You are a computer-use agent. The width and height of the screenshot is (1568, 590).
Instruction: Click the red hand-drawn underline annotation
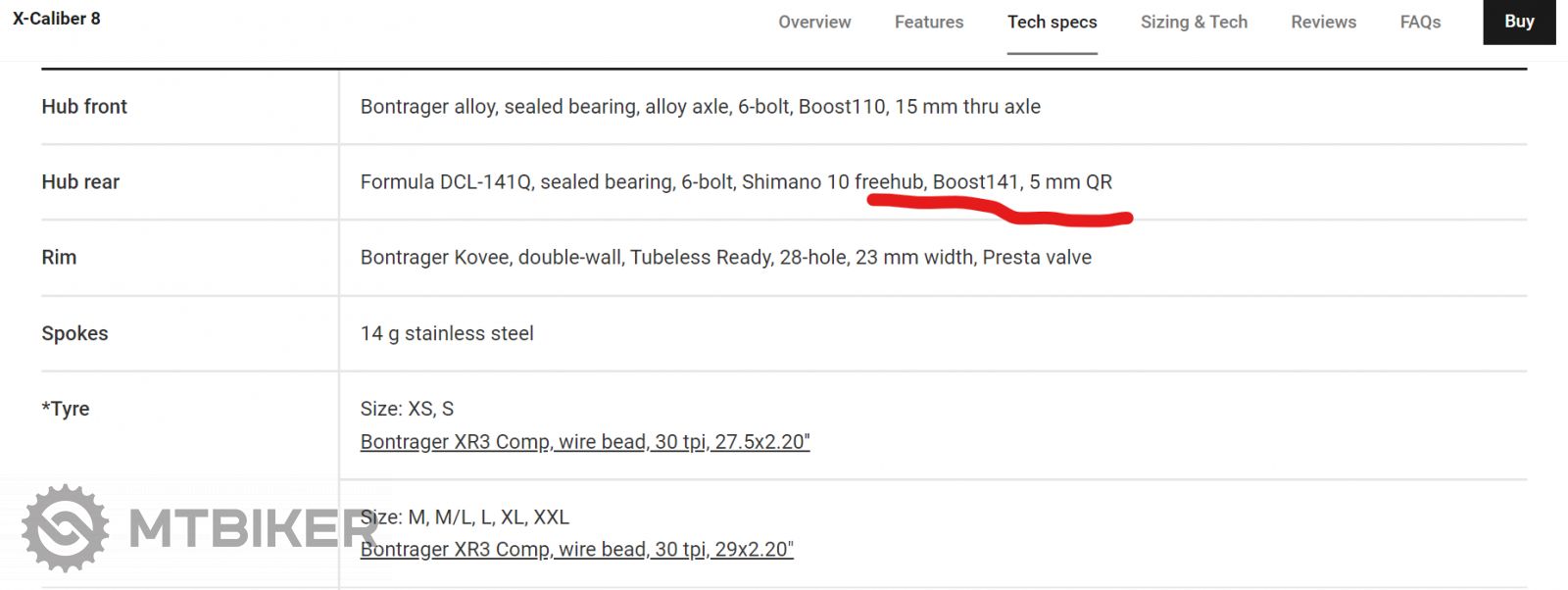(x=1000, y=209)
